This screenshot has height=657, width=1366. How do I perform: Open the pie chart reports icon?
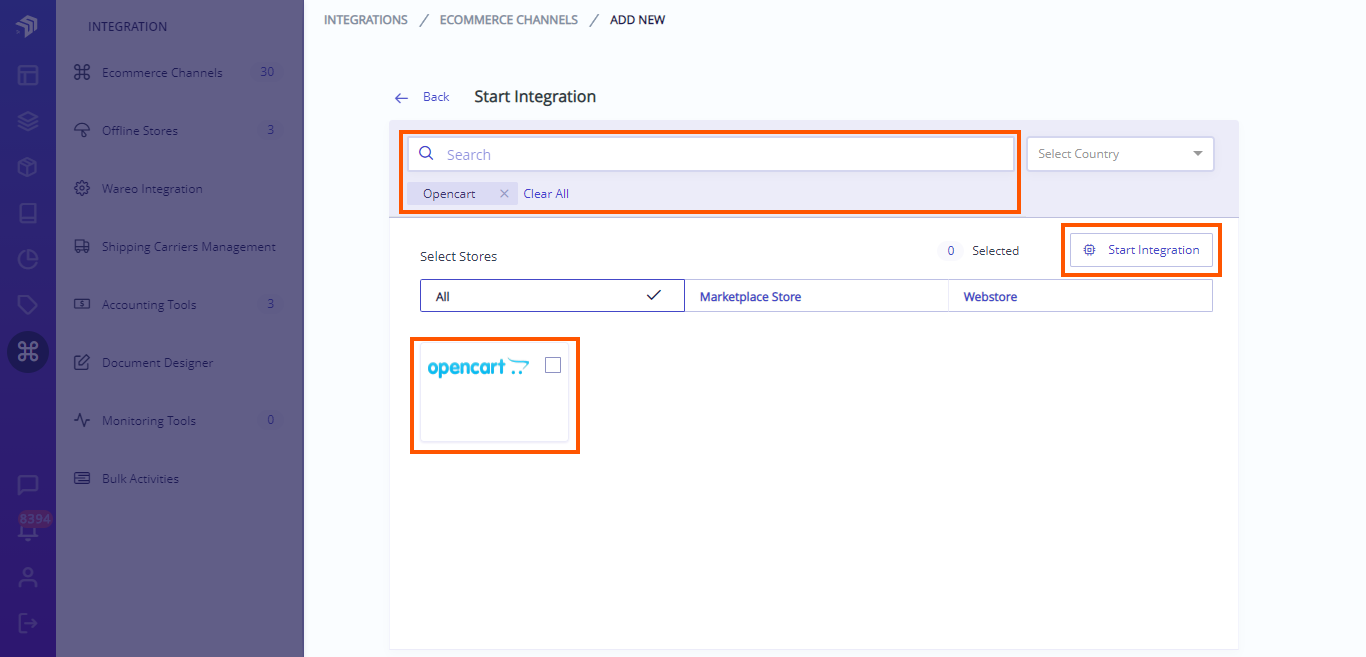tap(27, 259)
